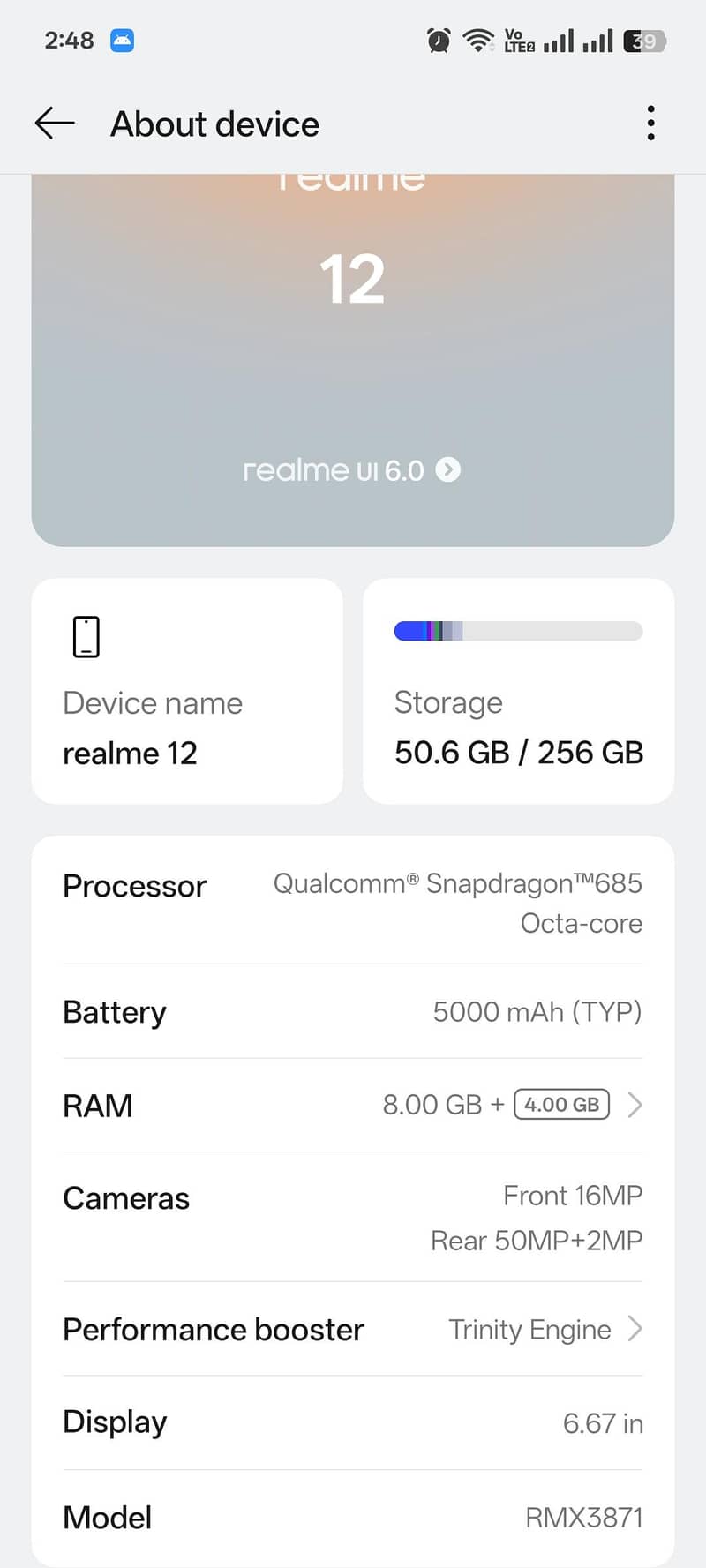Screen dimensions: 706x1568
Task: Tap the Wi-Fi icon in the status bar
Action: click(x=477, y=41)
